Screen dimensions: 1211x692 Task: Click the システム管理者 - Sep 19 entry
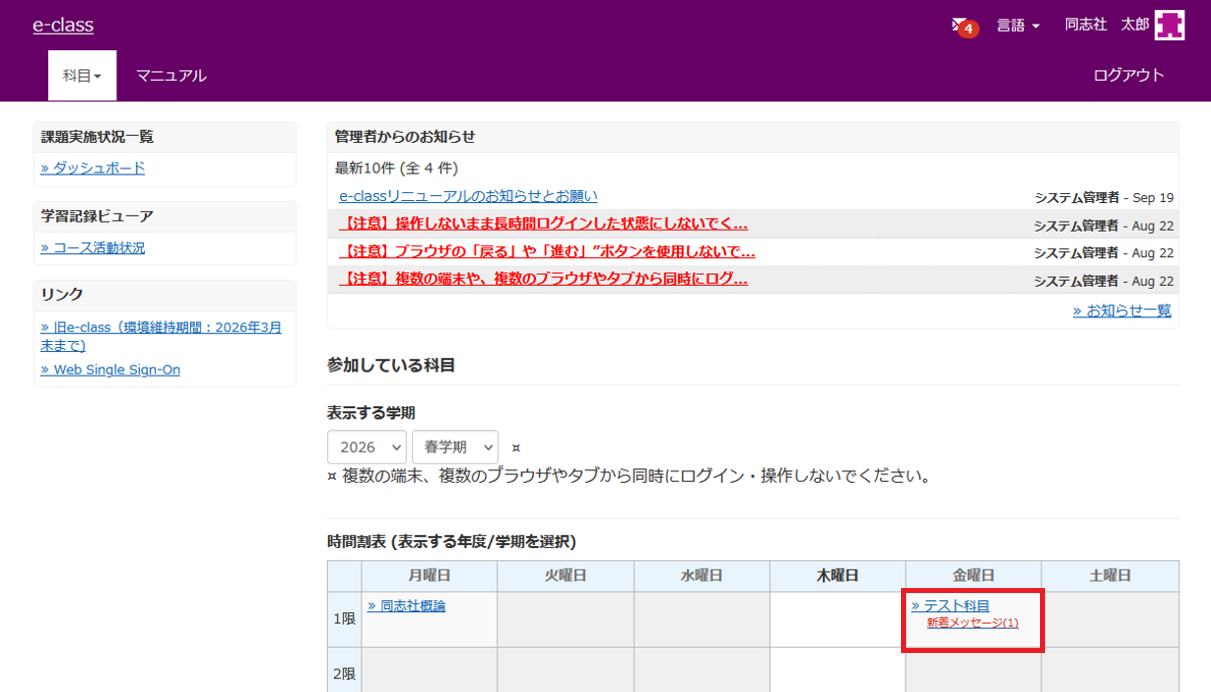[x=1104, y=198]
